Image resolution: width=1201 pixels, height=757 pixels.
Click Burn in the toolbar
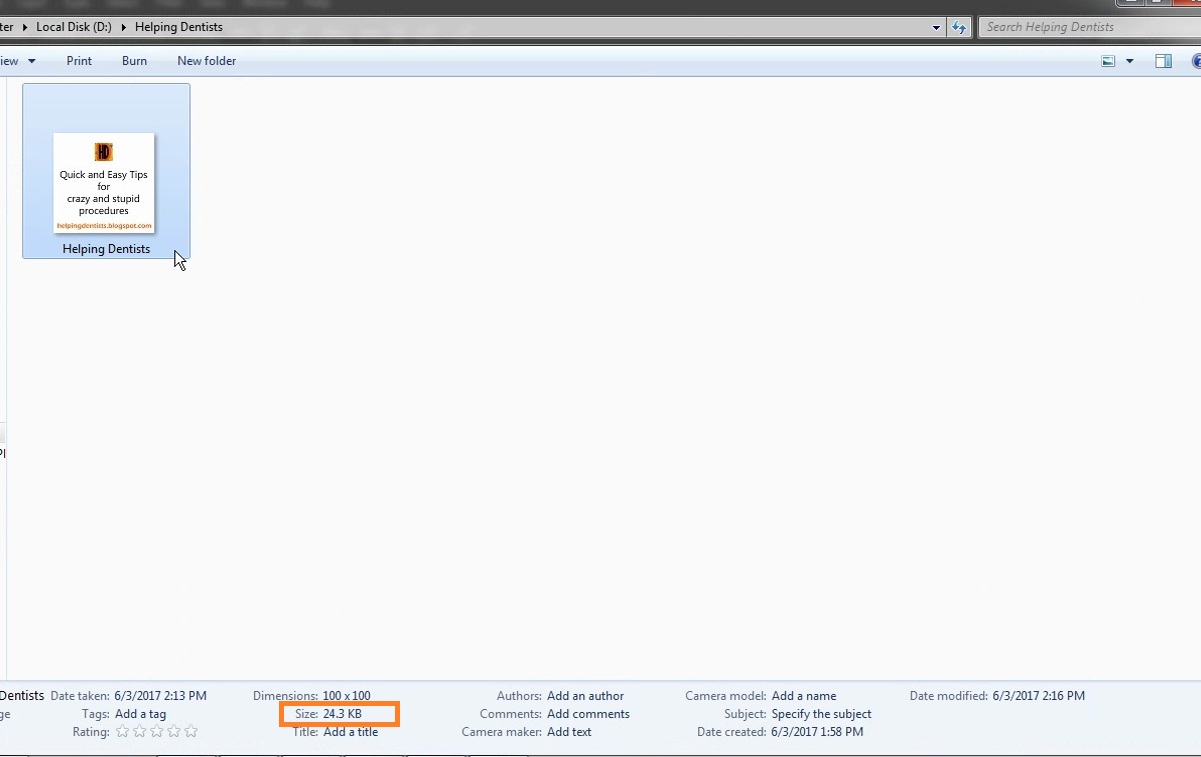[134, 60]
